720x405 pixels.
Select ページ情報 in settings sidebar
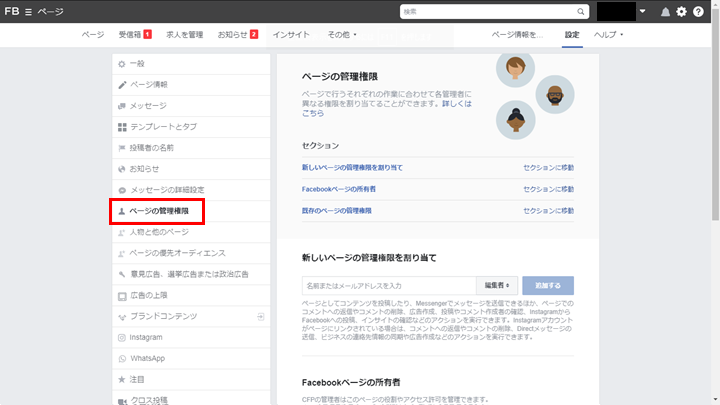[191, 85]
